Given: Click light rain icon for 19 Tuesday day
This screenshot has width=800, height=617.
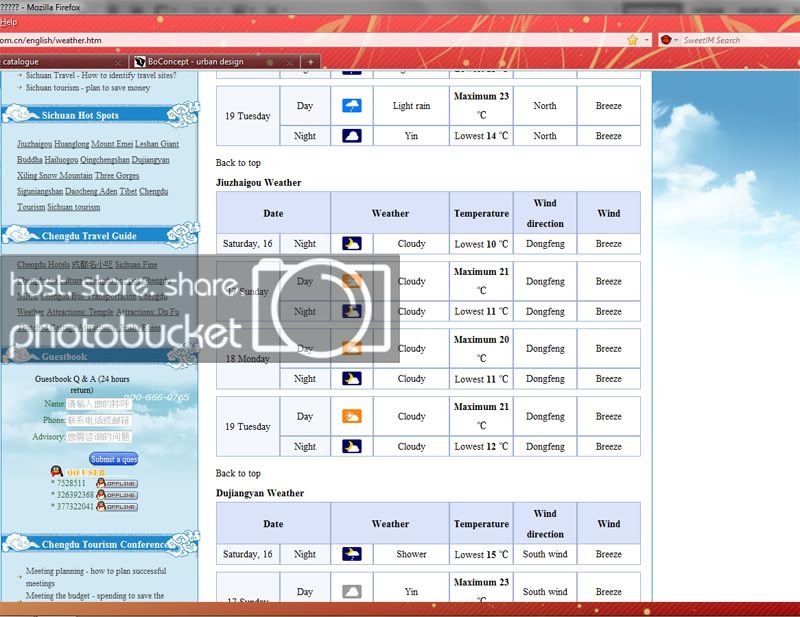Looking at the screenshot, I should 352,106.
